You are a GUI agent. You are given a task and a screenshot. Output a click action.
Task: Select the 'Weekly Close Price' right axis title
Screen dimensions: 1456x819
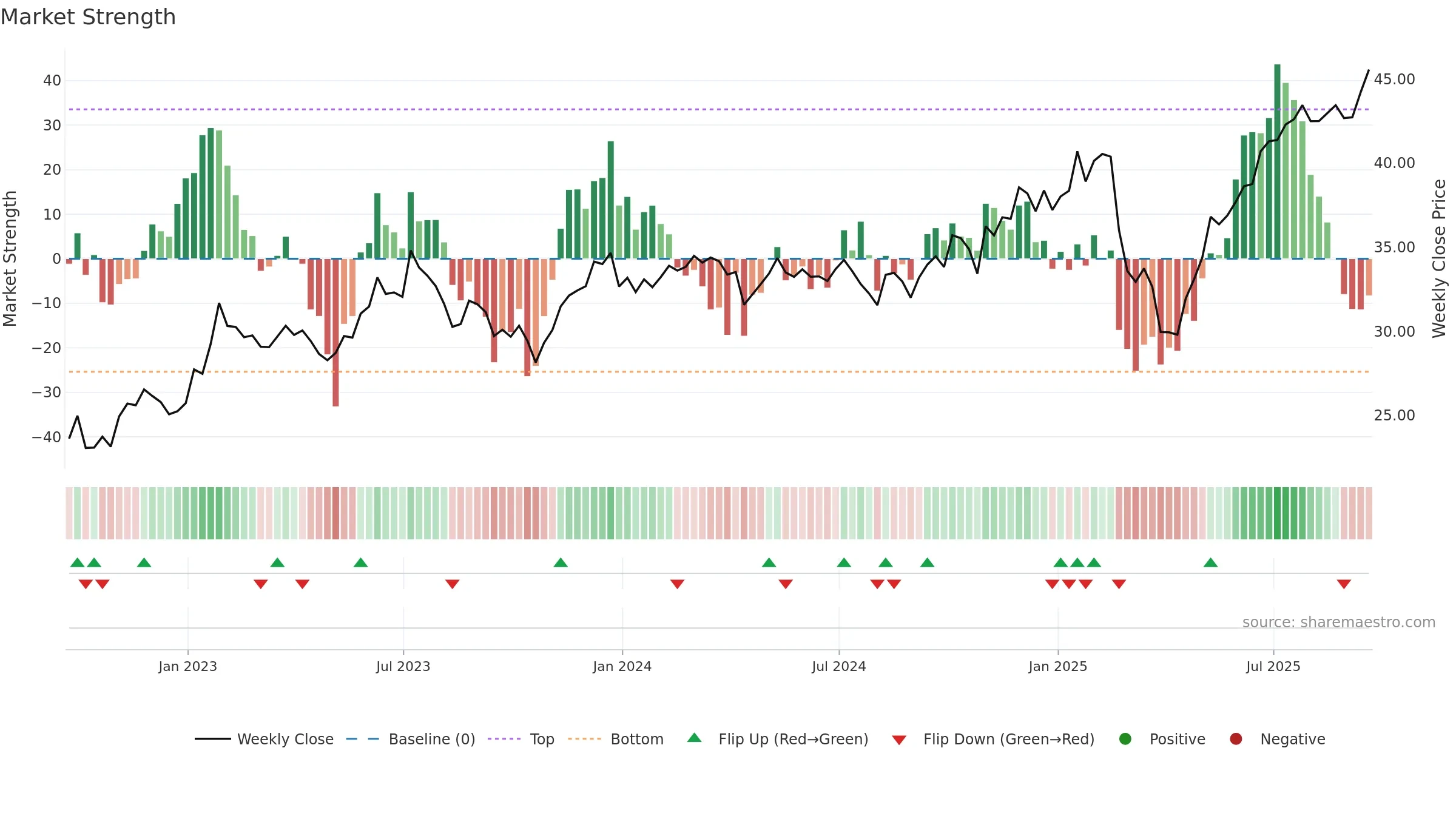click(x=1439, y=258)
